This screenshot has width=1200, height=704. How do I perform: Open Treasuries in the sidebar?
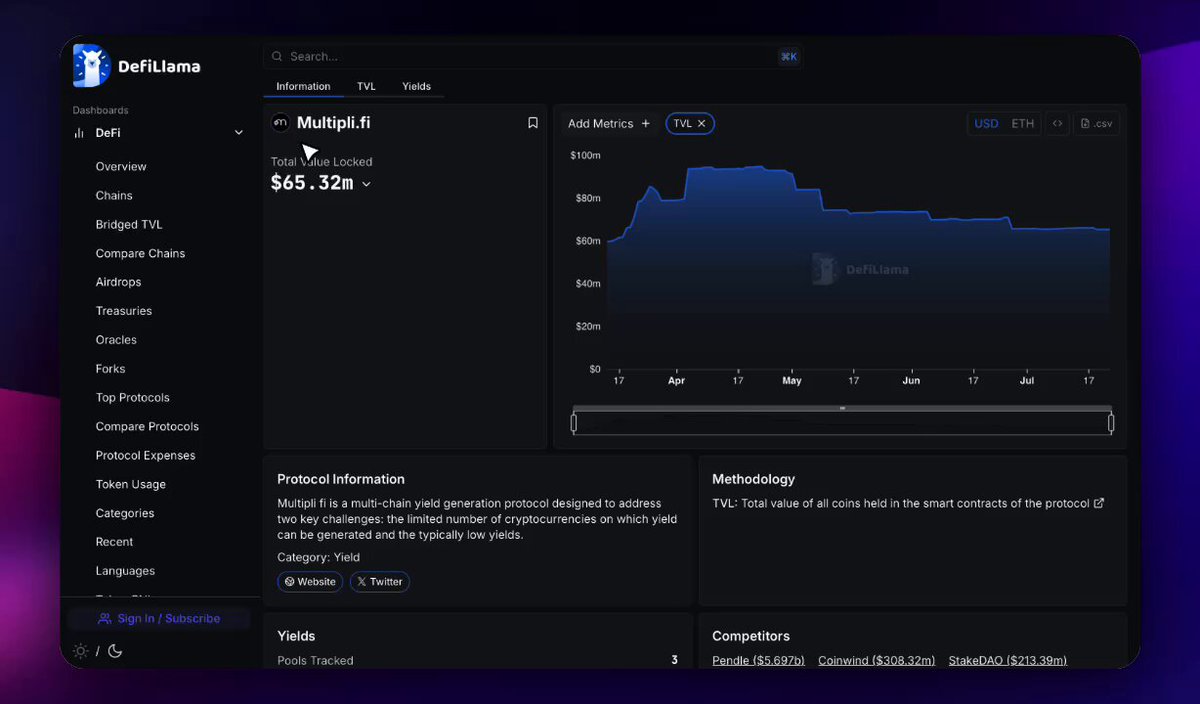[124, 311]
